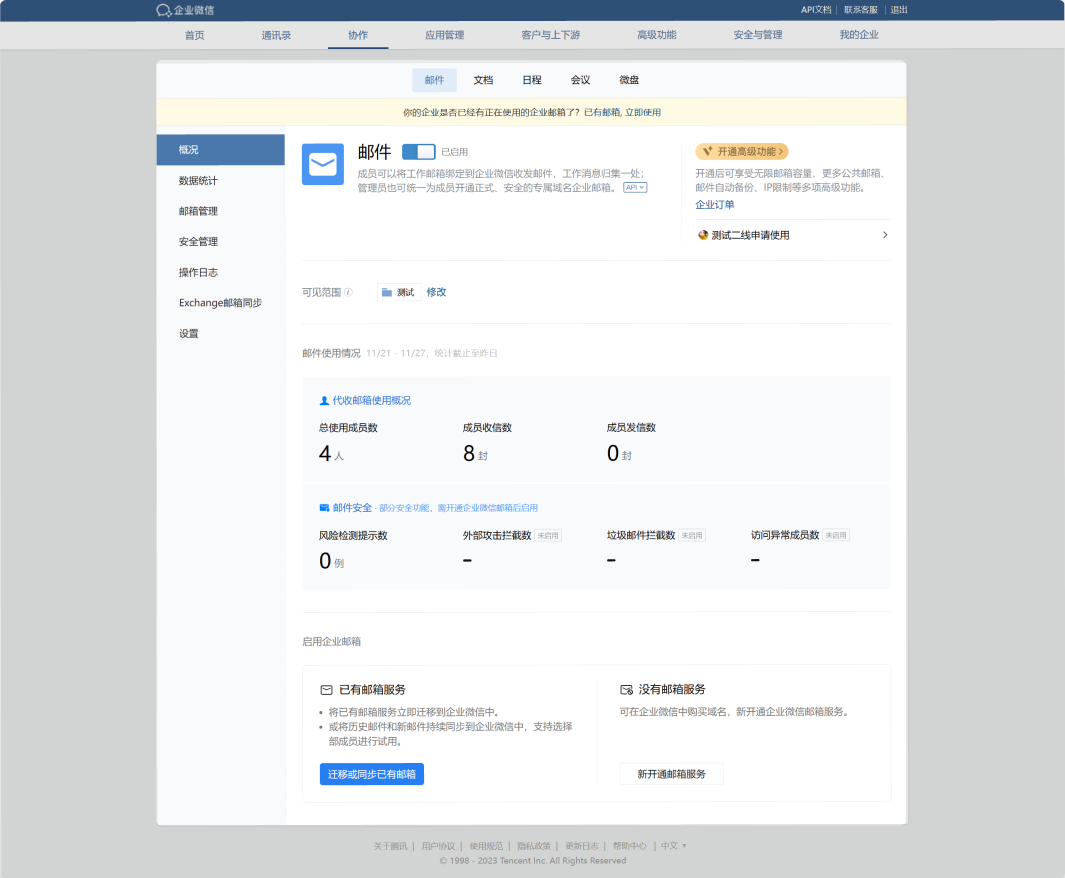
Task: Click the 开通高级功能 badge
Action: [742, 152]
